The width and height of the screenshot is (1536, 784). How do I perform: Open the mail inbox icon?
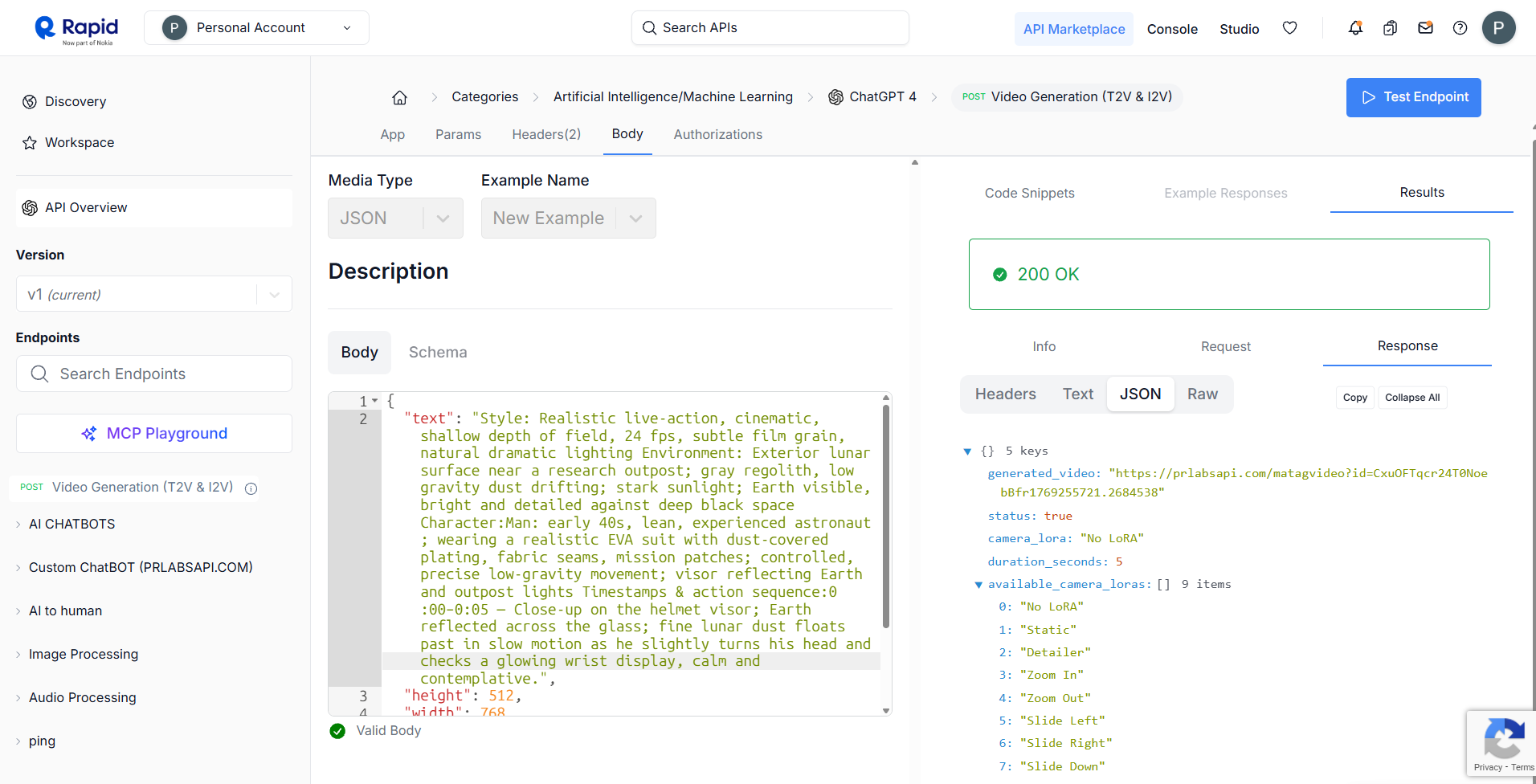pos(1426,27)
